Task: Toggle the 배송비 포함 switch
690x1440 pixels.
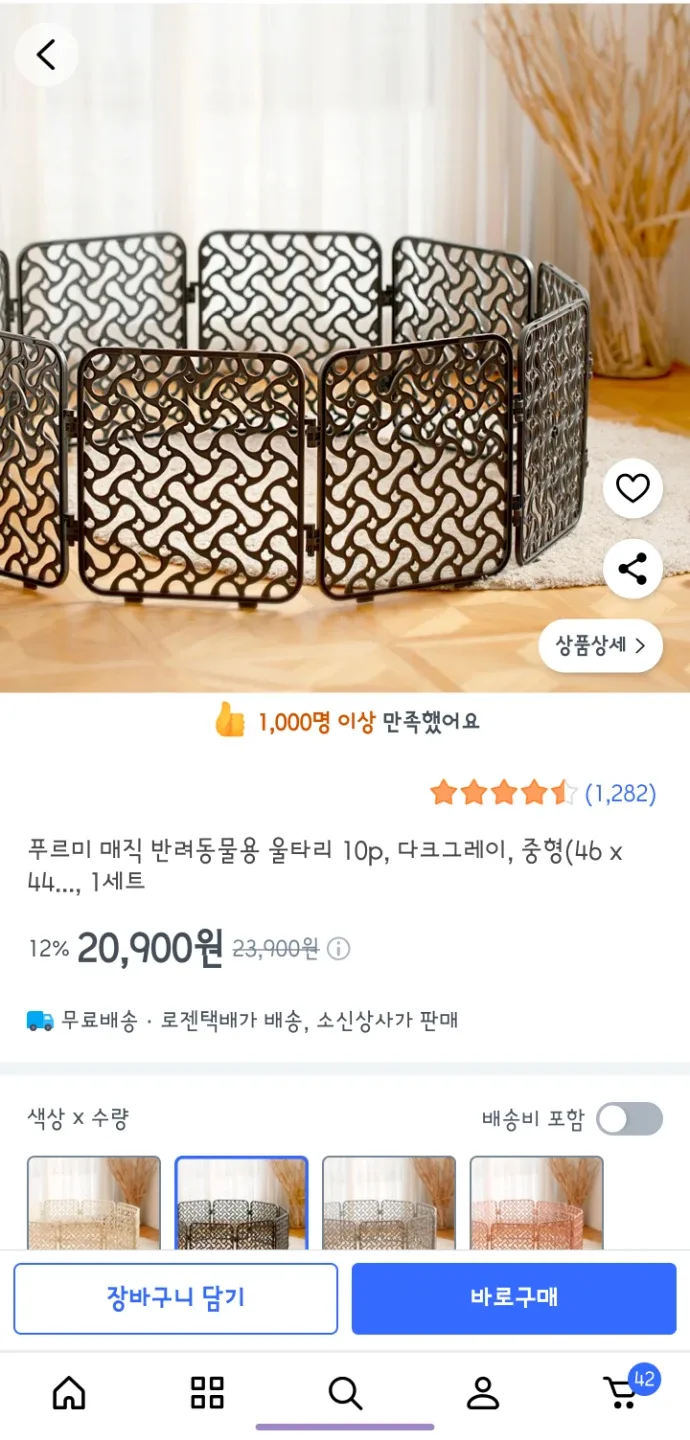Action: tap(629, 1119)
